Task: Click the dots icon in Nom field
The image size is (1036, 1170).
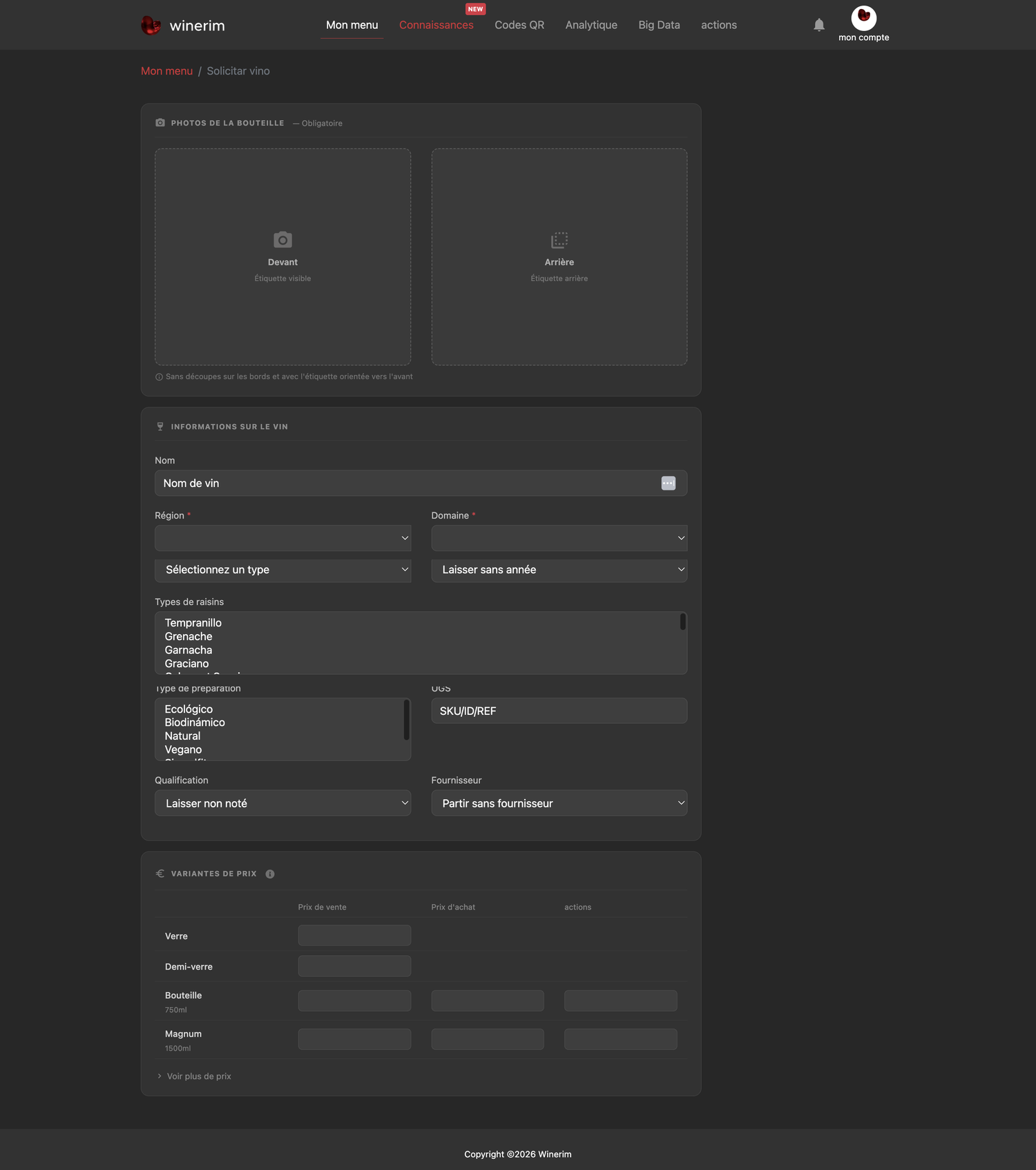Action: [x=669, y=483]
